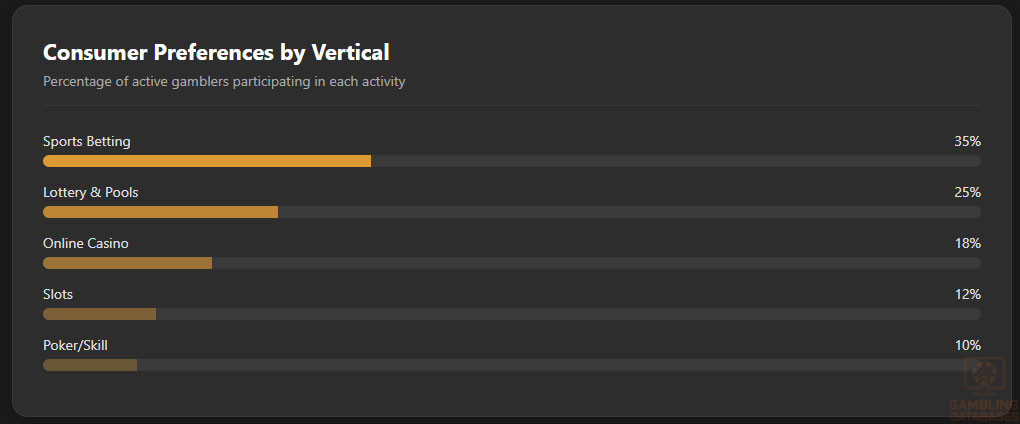Click the 25% value for Lottery & Pools
The image size is (1020, 424).
click(x=967, y=192)
